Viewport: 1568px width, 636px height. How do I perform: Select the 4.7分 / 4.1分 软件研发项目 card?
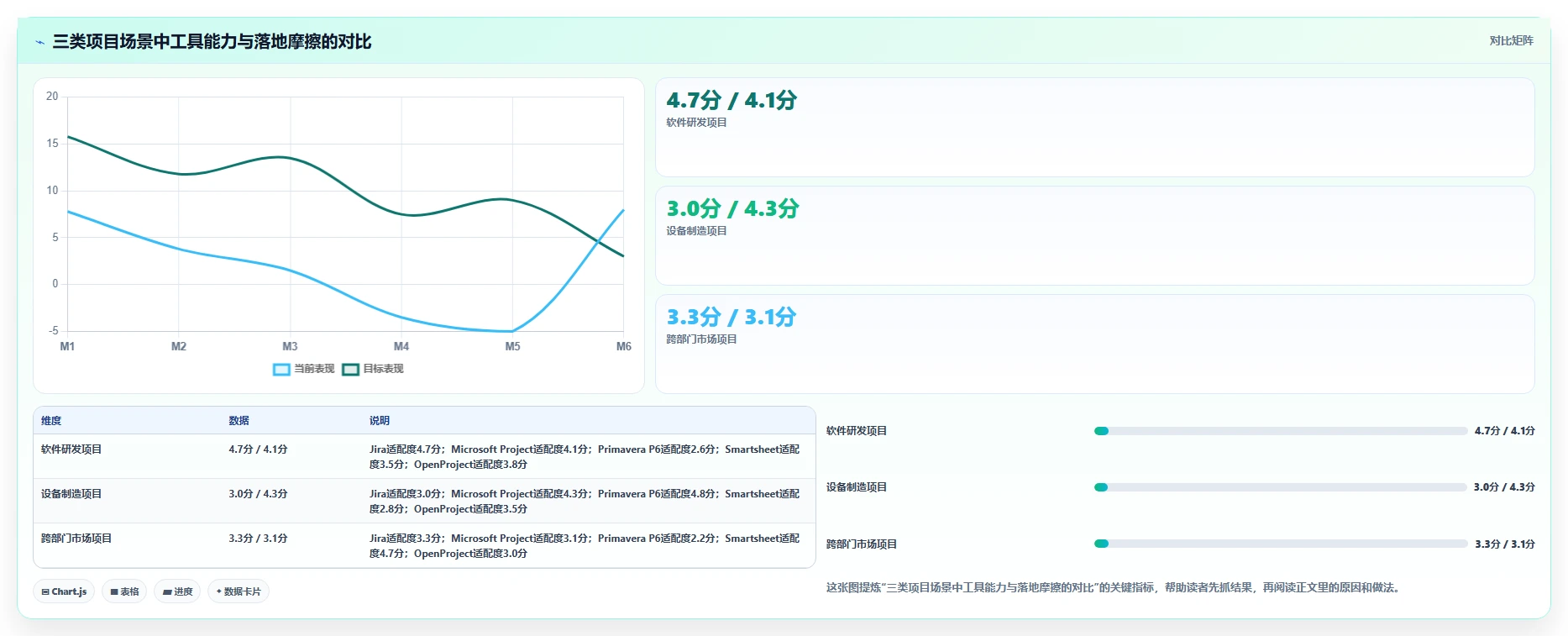(x=1094, y=128)
